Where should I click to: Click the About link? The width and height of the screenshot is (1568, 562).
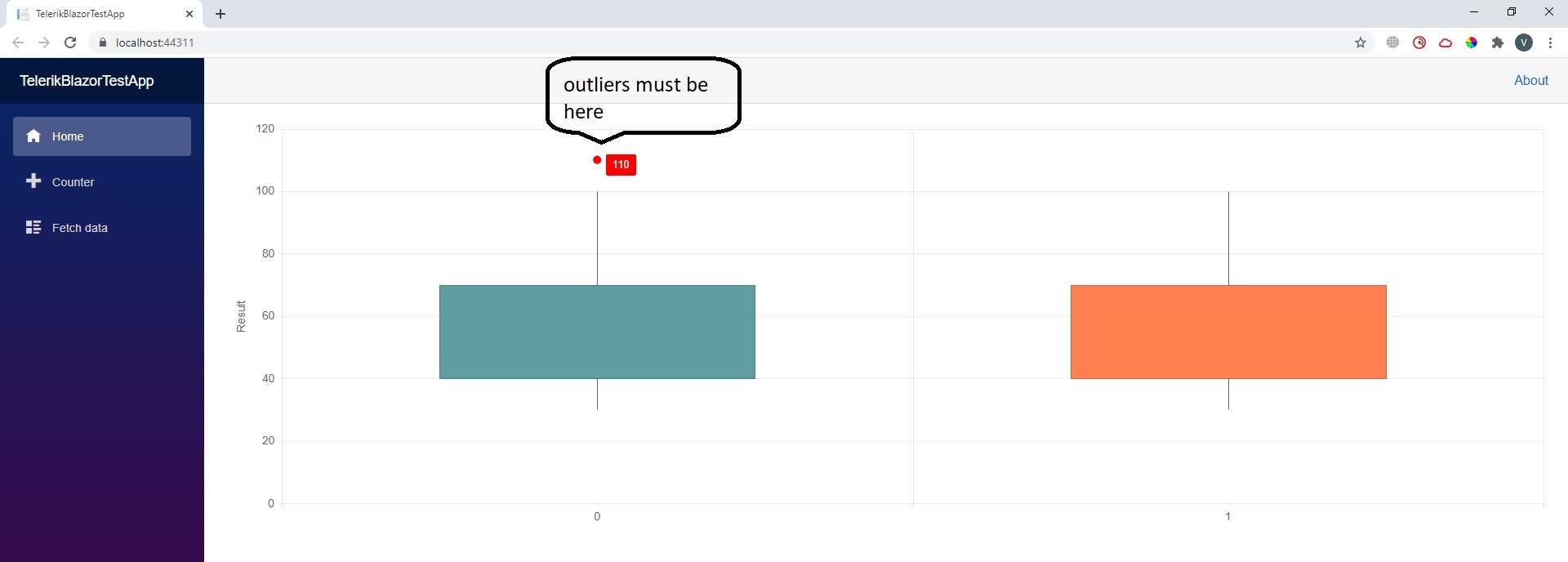(1530, 80)
